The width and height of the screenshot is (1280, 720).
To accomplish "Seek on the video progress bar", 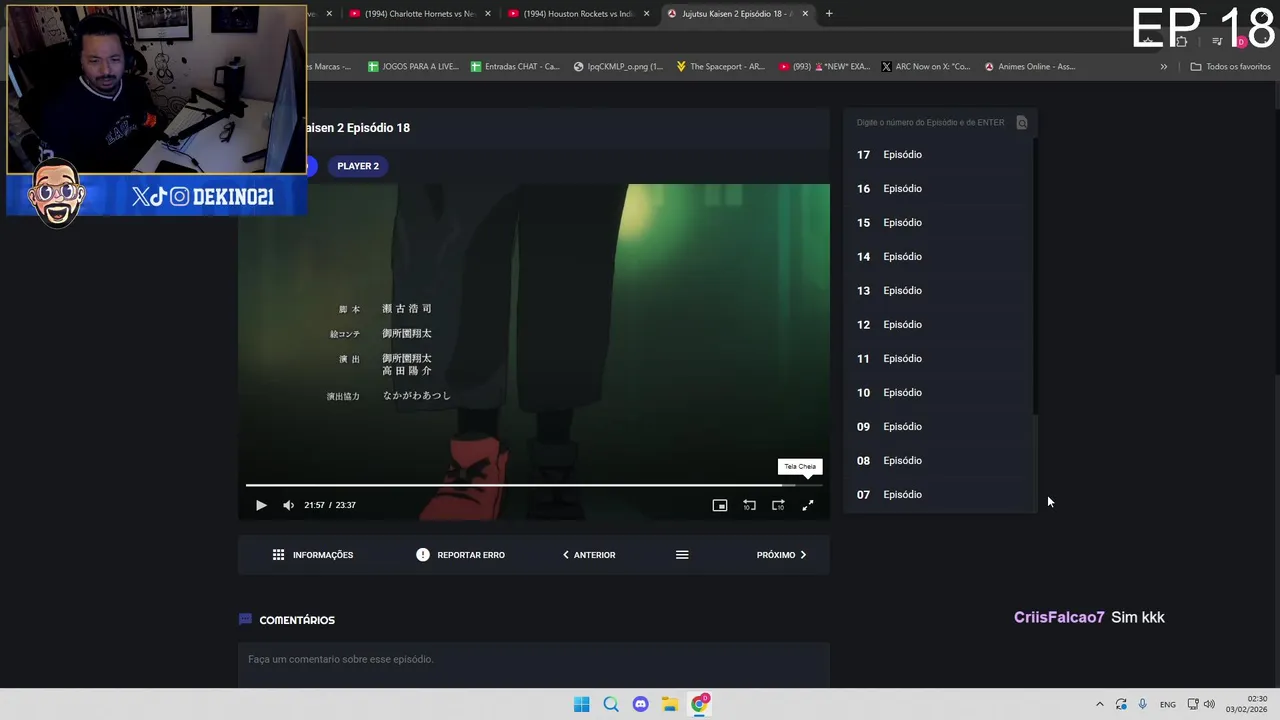I will tap(534, 485).
